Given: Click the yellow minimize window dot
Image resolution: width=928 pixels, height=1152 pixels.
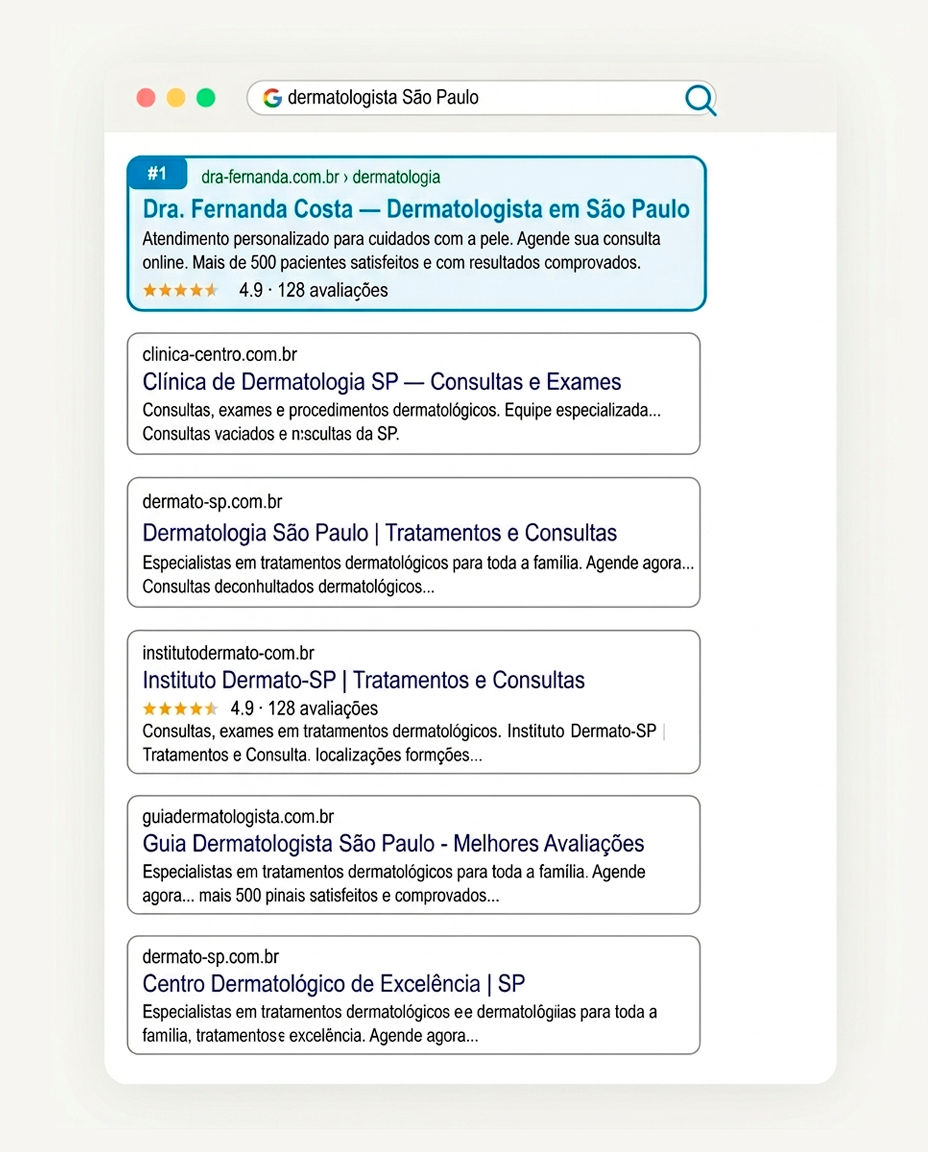Looking at the screenshot, I should 176,98.
